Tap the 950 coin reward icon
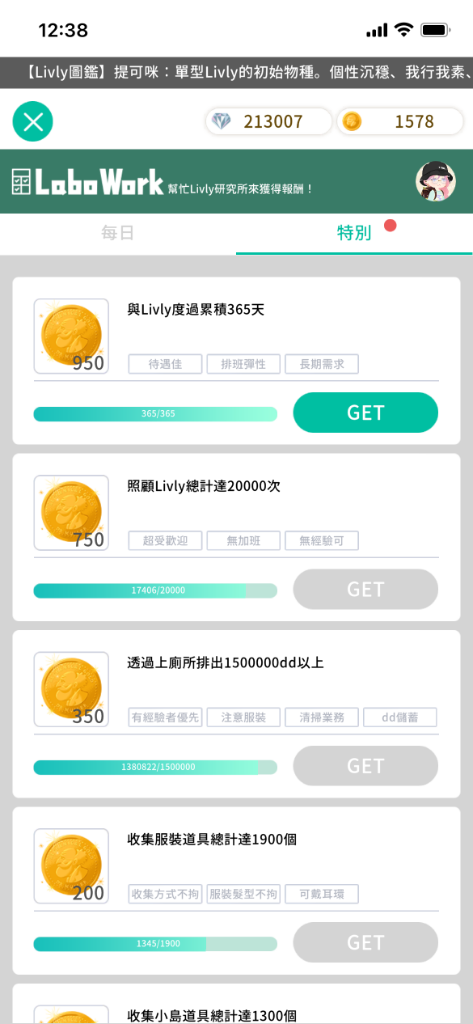 pos(71,336)
